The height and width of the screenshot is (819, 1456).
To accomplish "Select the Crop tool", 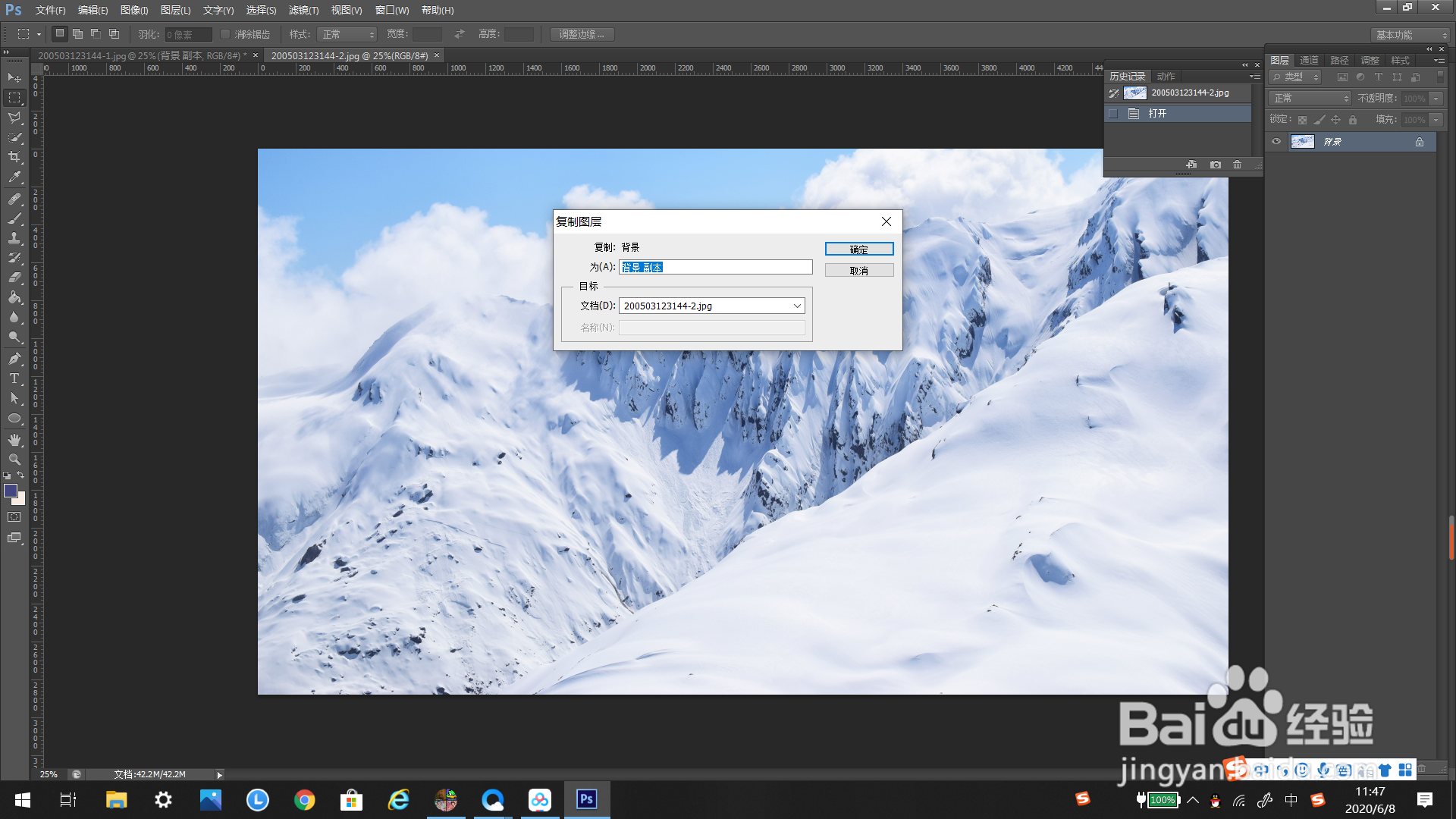I will click(x=14, y=157).
